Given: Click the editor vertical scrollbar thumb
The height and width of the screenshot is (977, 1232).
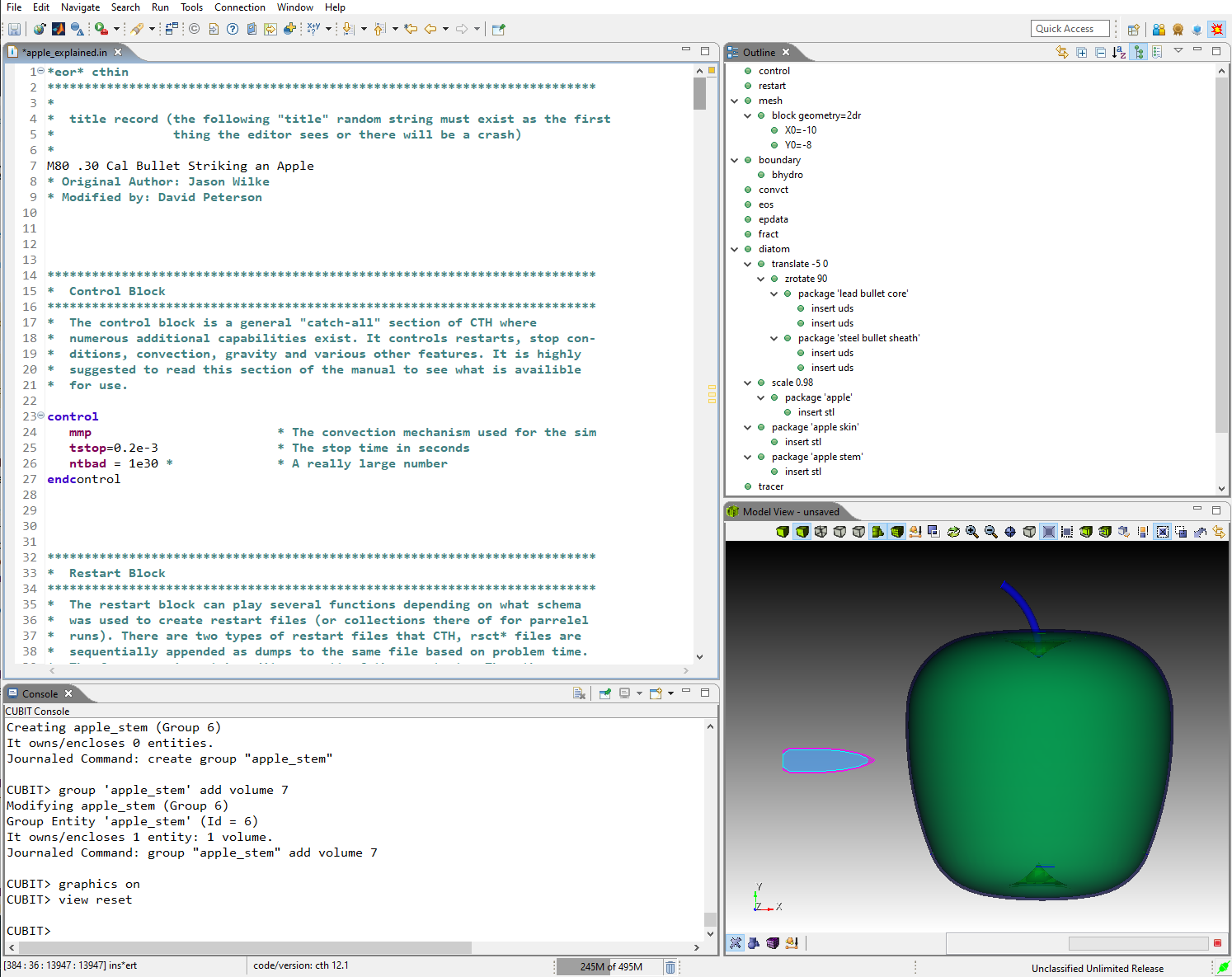Looking at the screenshot, I should click(699, 93).
